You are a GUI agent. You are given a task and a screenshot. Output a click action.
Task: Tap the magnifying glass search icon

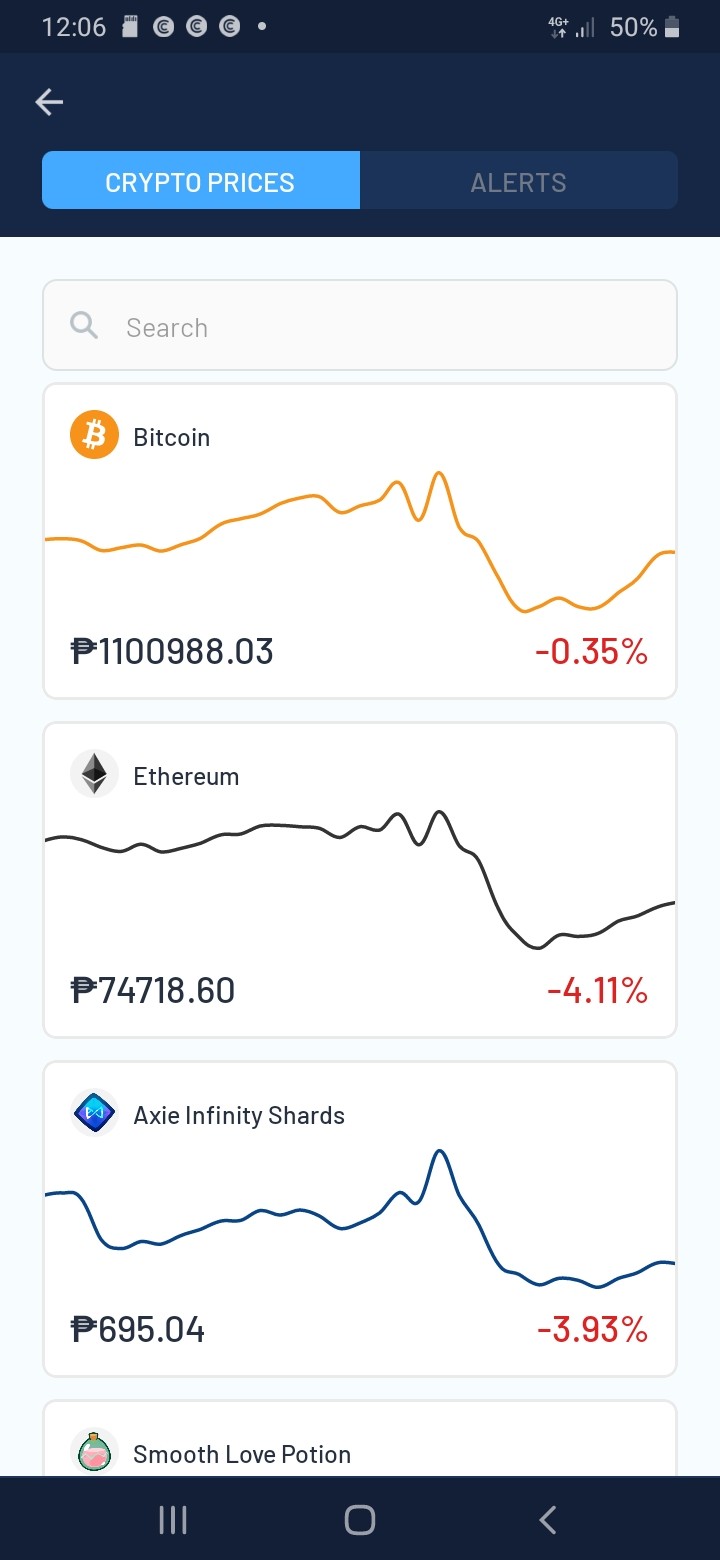click(84, 325)
